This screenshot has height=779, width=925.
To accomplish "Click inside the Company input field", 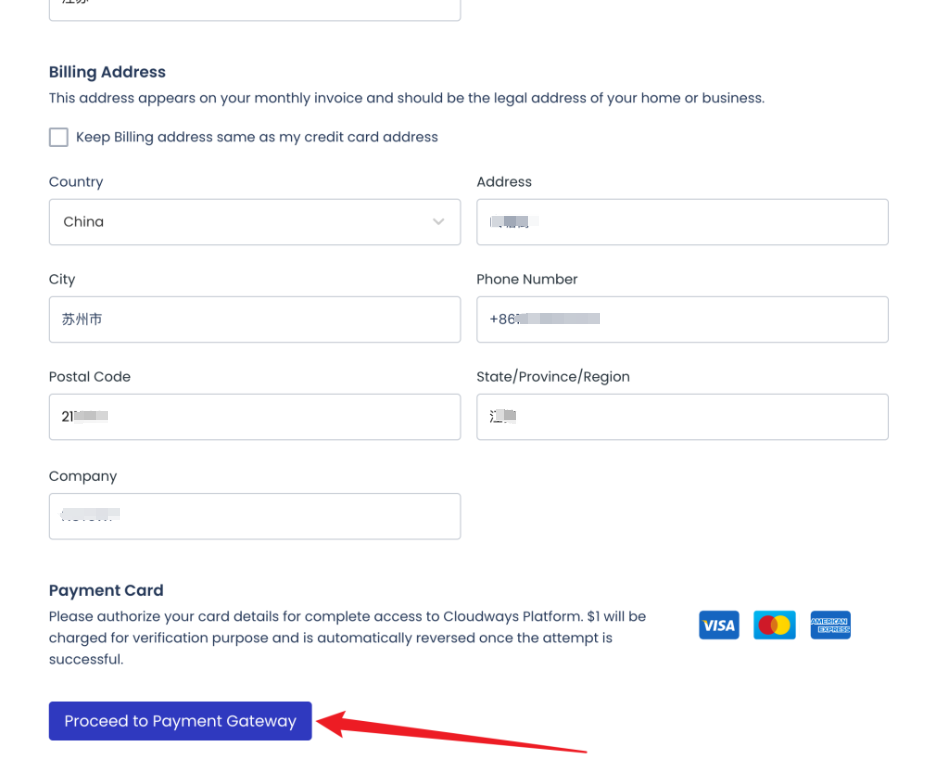I will point(254,516).
